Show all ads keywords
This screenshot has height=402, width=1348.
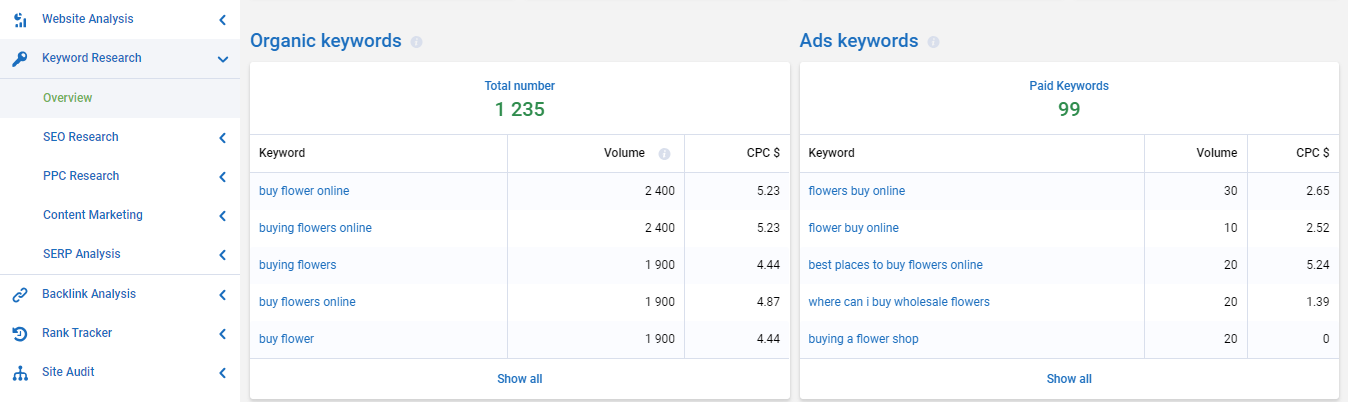coord(1069,379)
